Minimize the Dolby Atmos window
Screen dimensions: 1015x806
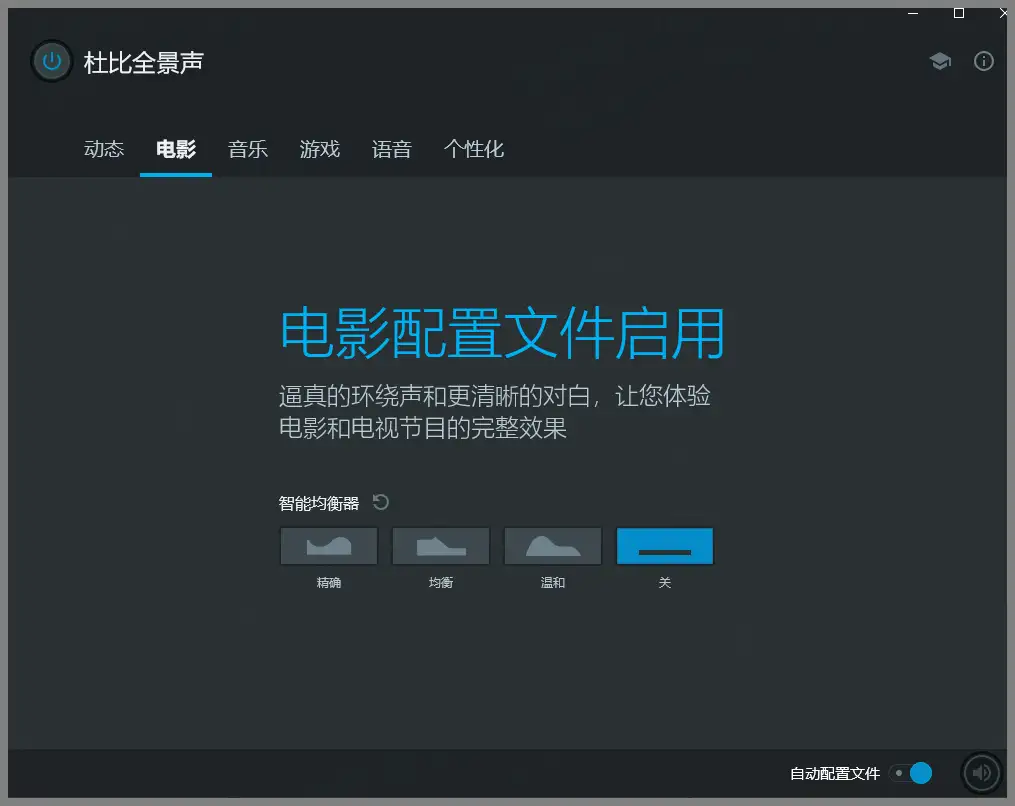(x=913, y=13)
